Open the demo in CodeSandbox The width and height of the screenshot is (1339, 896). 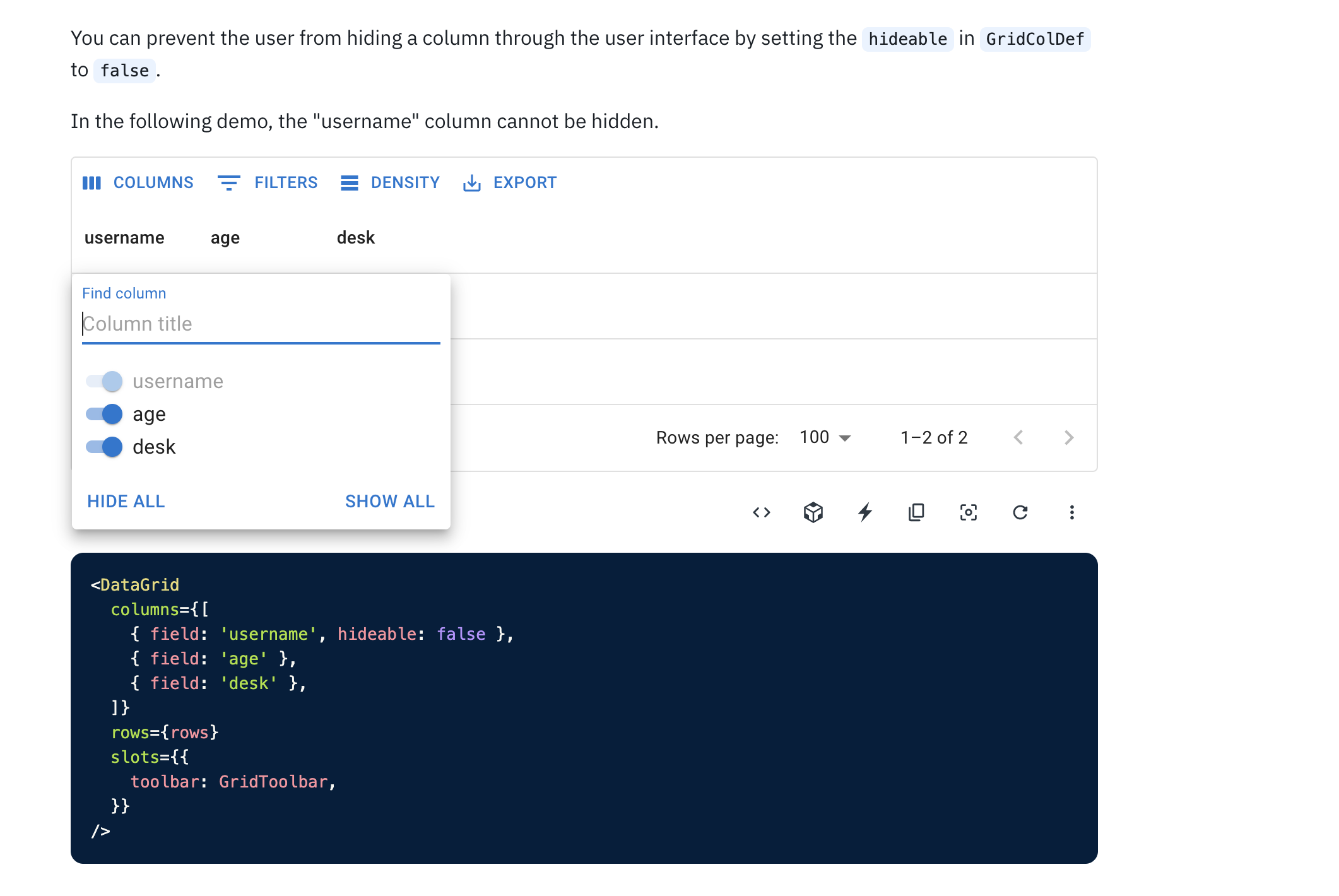click(814, 512)
